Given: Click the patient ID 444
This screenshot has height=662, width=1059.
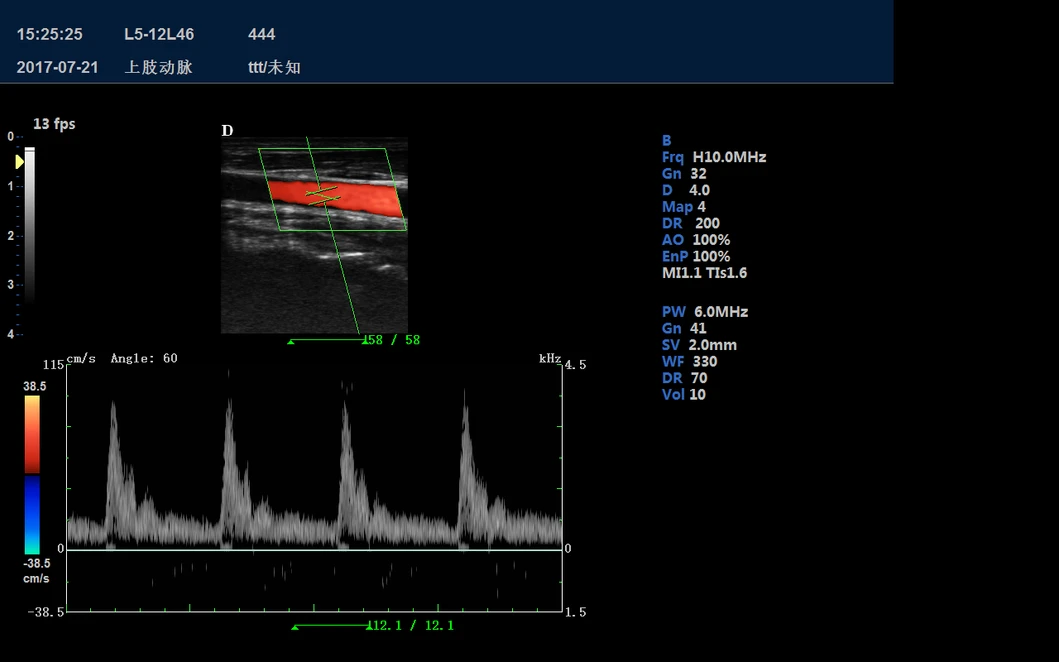Looking at the screenshot, I should [x=261, y=34].
